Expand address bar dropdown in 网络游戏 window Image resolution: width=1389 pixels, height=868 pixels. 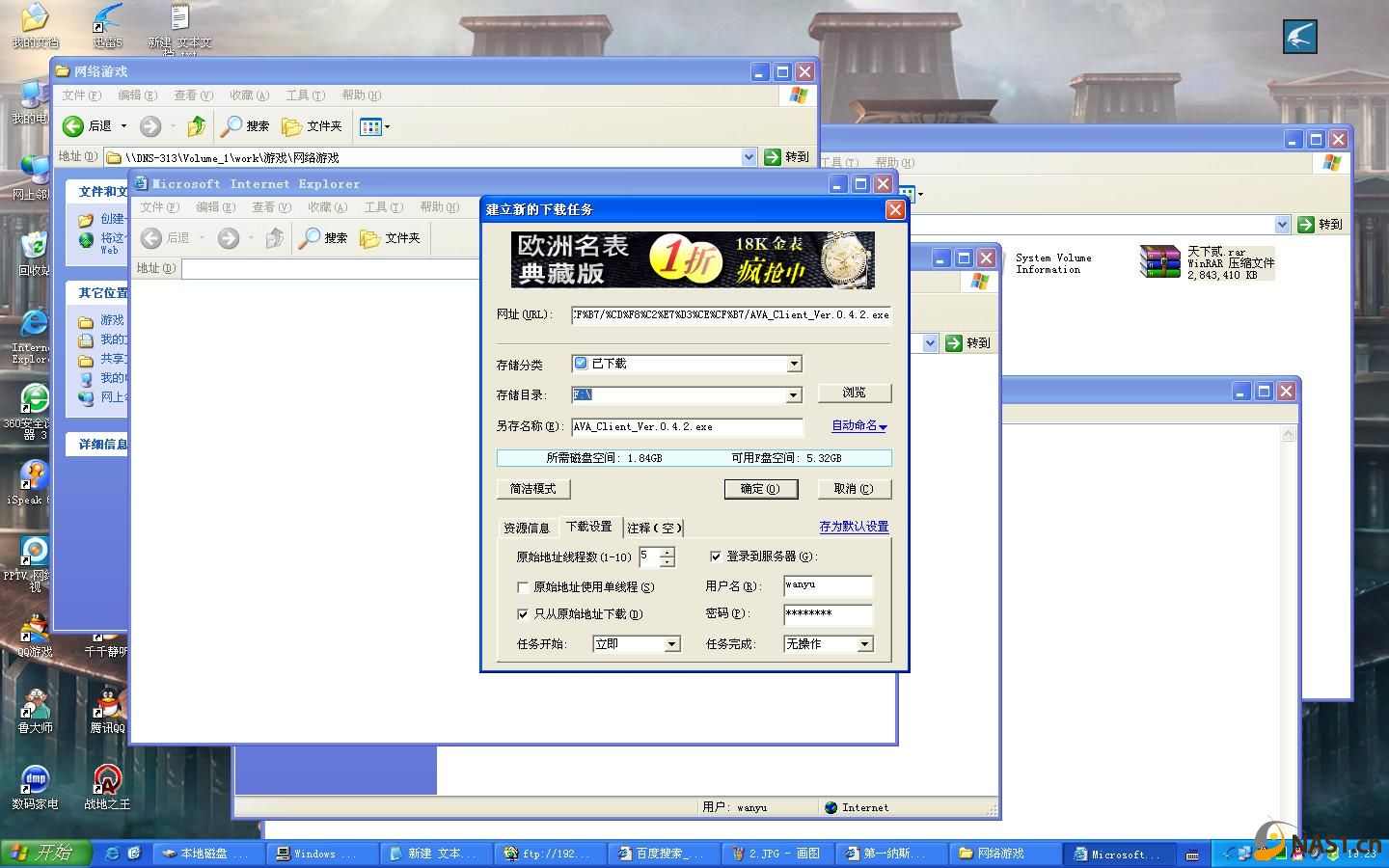749,157
